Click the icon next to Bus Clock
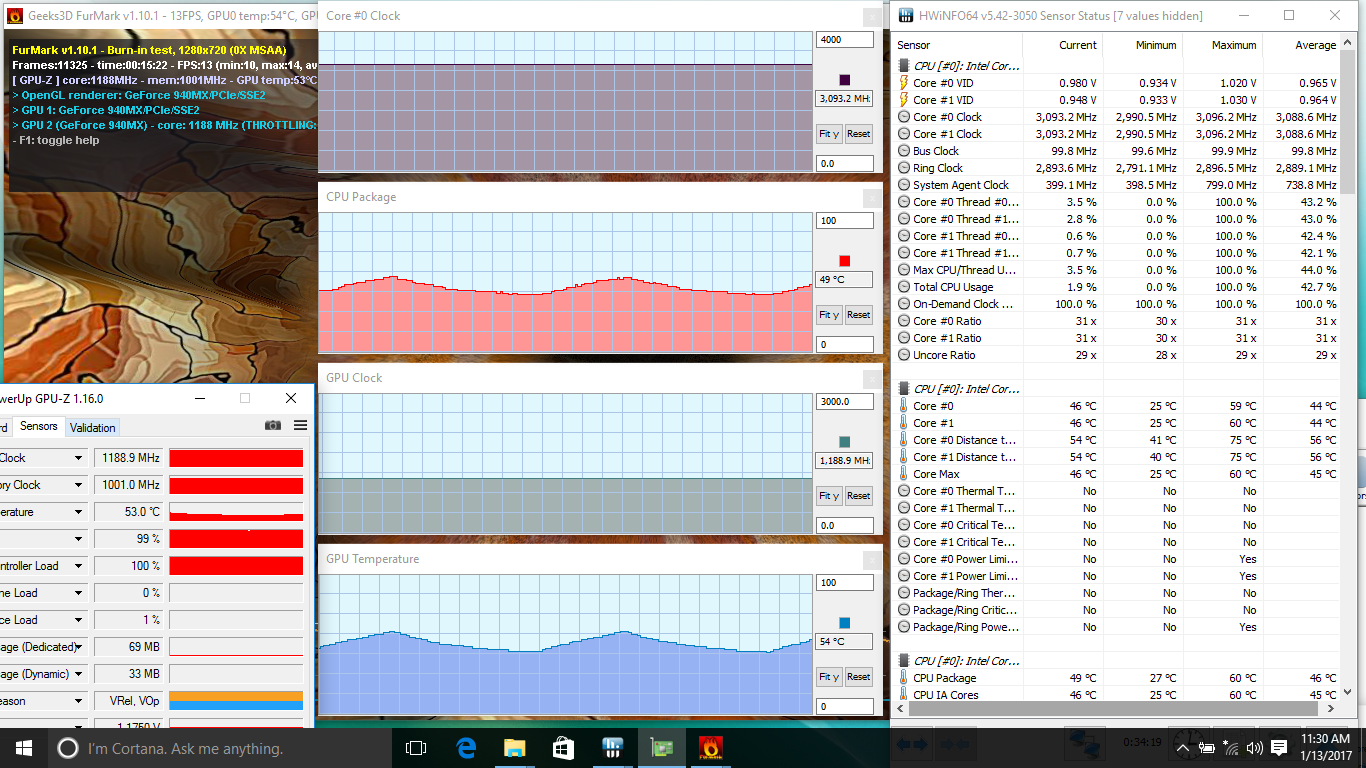Image resolution: width=1366 pixels, height=768 pixels. (x=904, y=151)
